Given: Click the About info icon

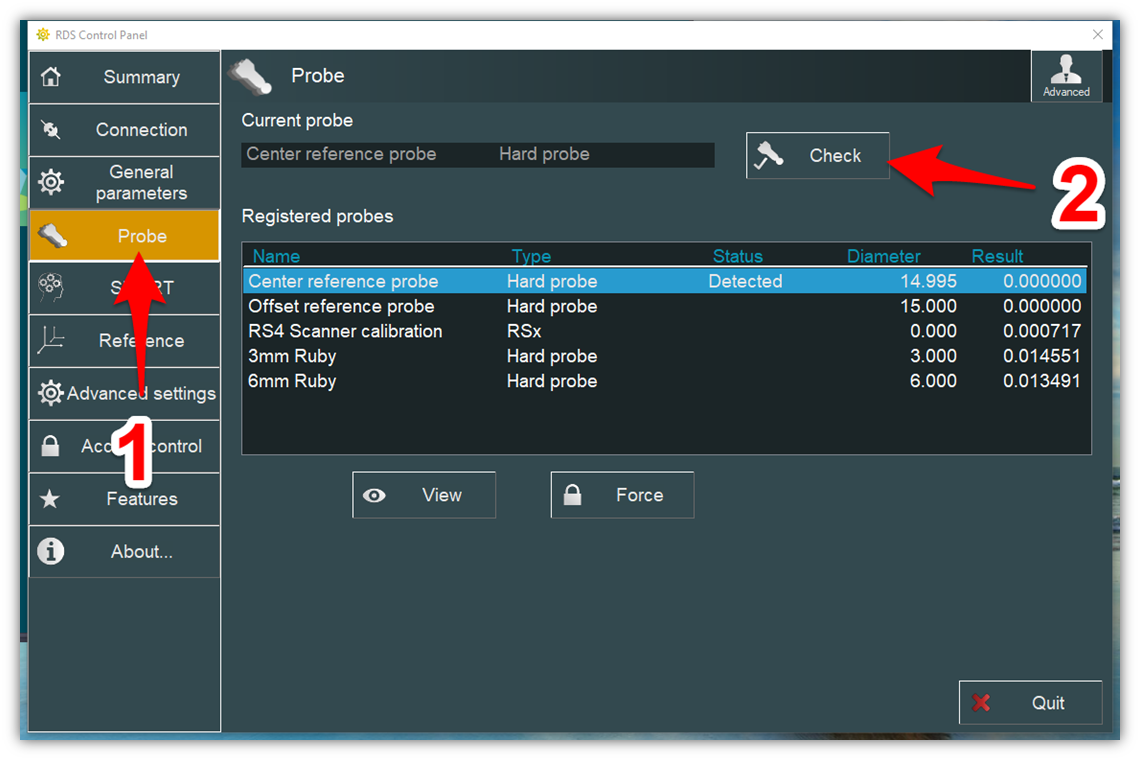Looking at the screenshot, I should [x=51, y=552].
